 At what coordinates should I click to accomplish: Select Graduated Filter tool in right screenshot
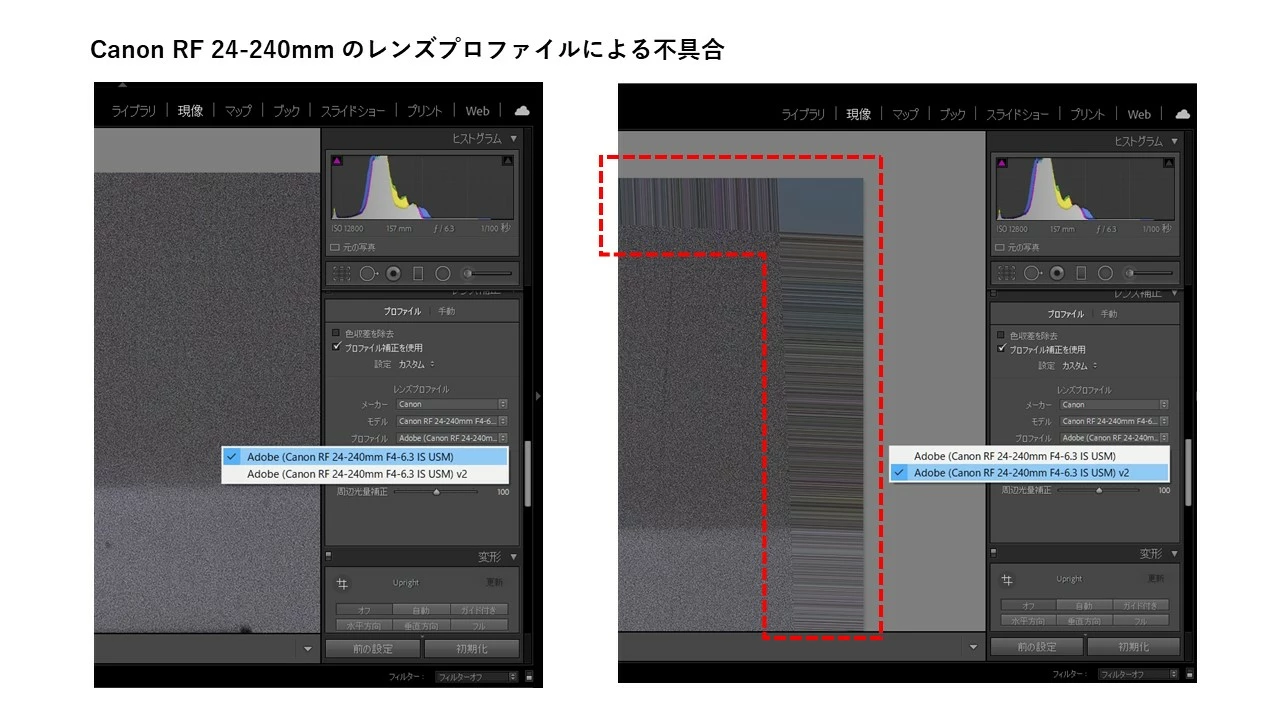[x=1081, y=273]
